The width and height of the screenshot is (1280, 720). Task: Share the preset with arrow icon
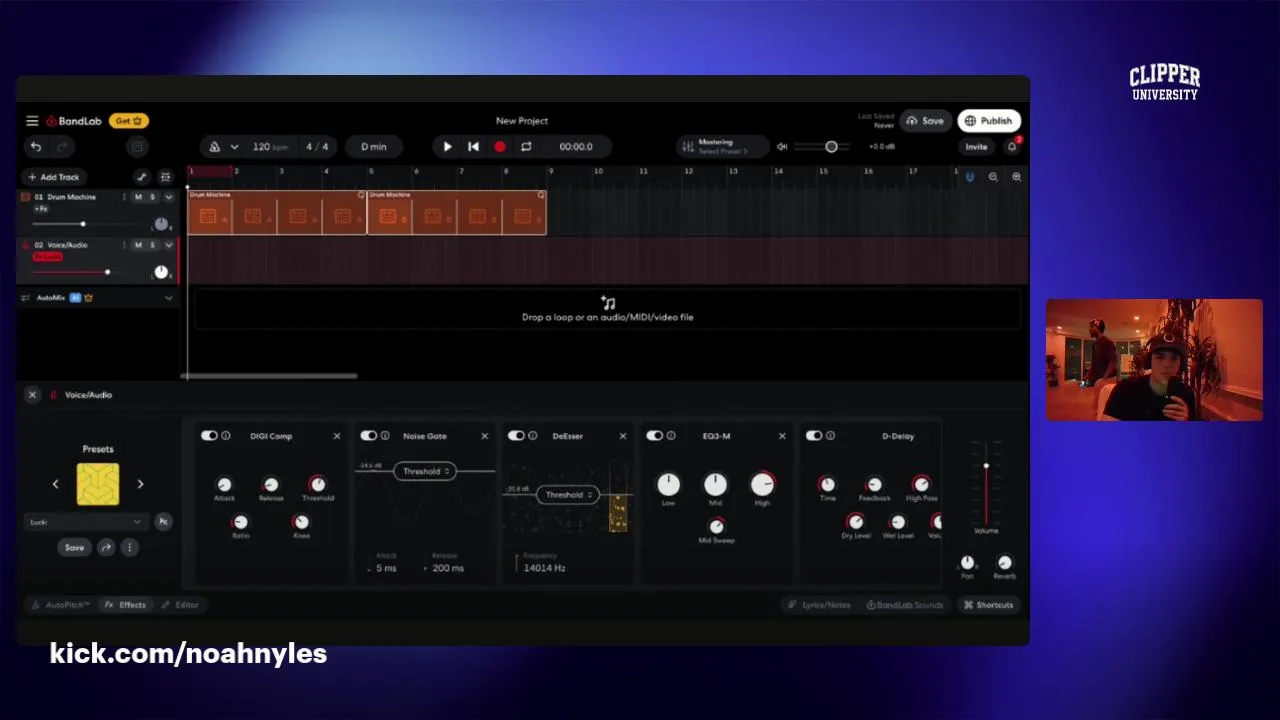click(105, 548)
